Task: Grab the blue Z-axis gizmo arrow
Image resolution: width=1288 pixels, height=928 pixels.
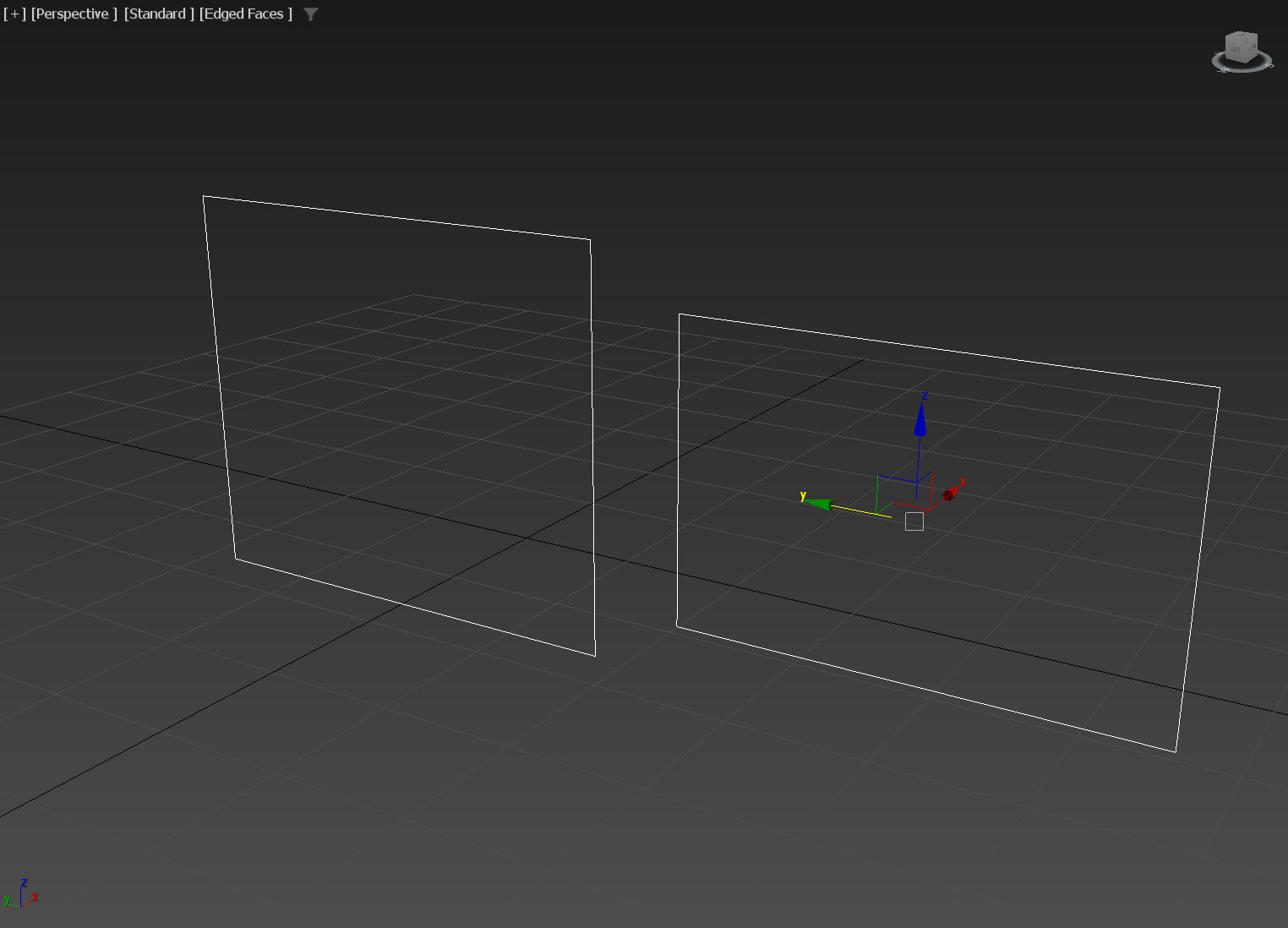Action: (920, 419)
